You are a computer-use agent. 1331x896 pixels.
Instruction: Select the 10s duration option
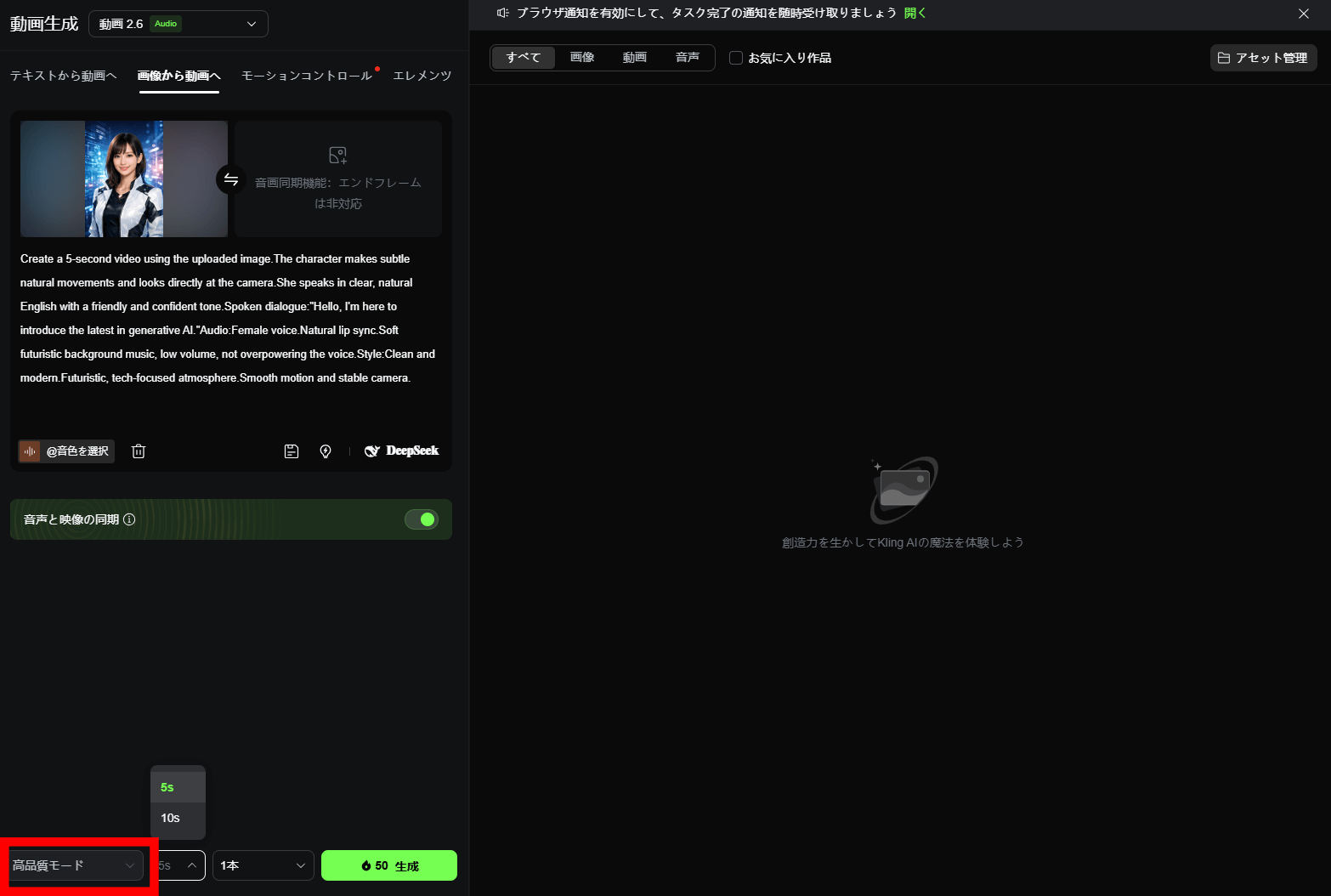tap(171, 818)
